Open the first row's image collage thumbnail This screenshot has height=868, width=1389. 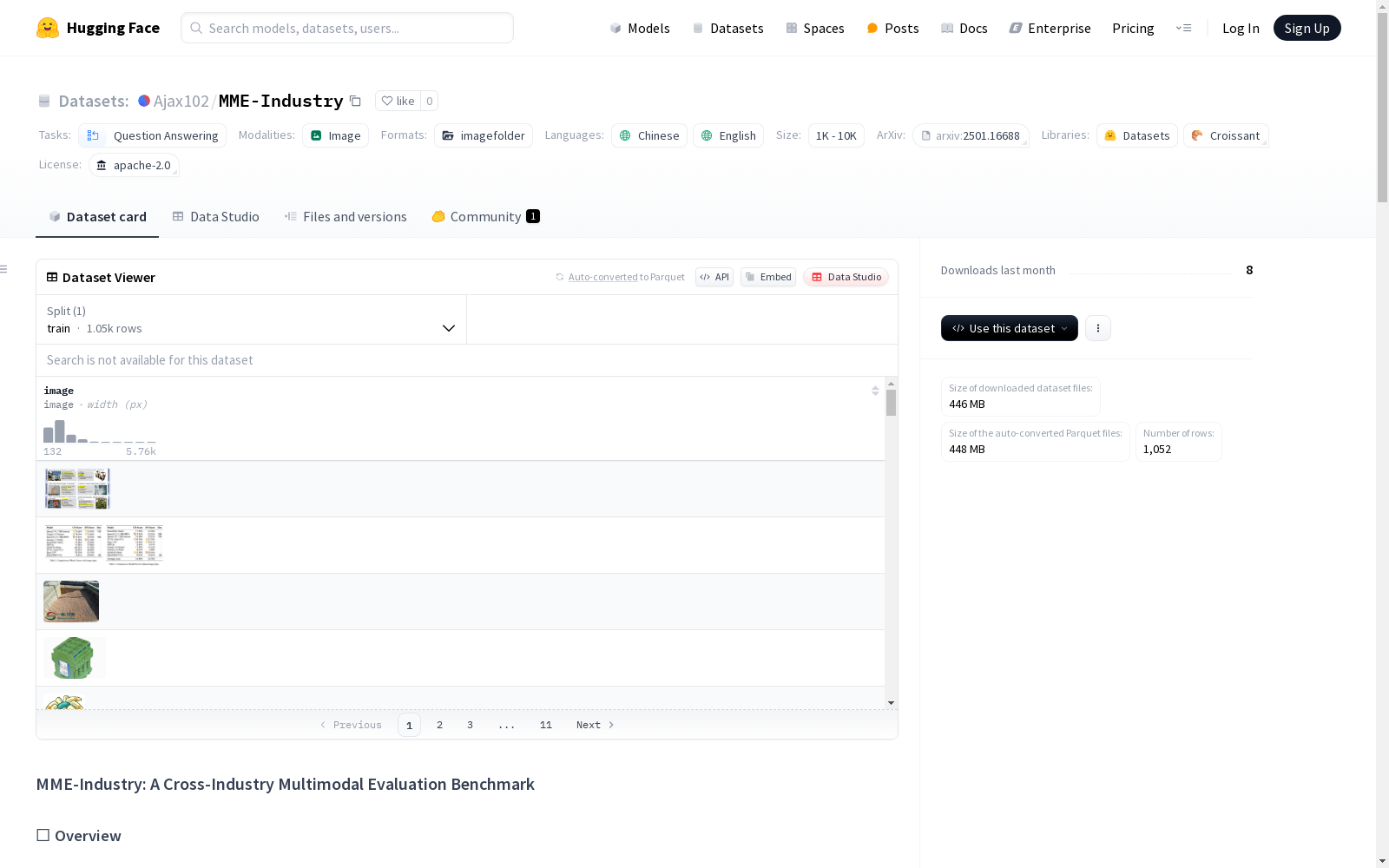pyautogui.click(x=77, y=489)
